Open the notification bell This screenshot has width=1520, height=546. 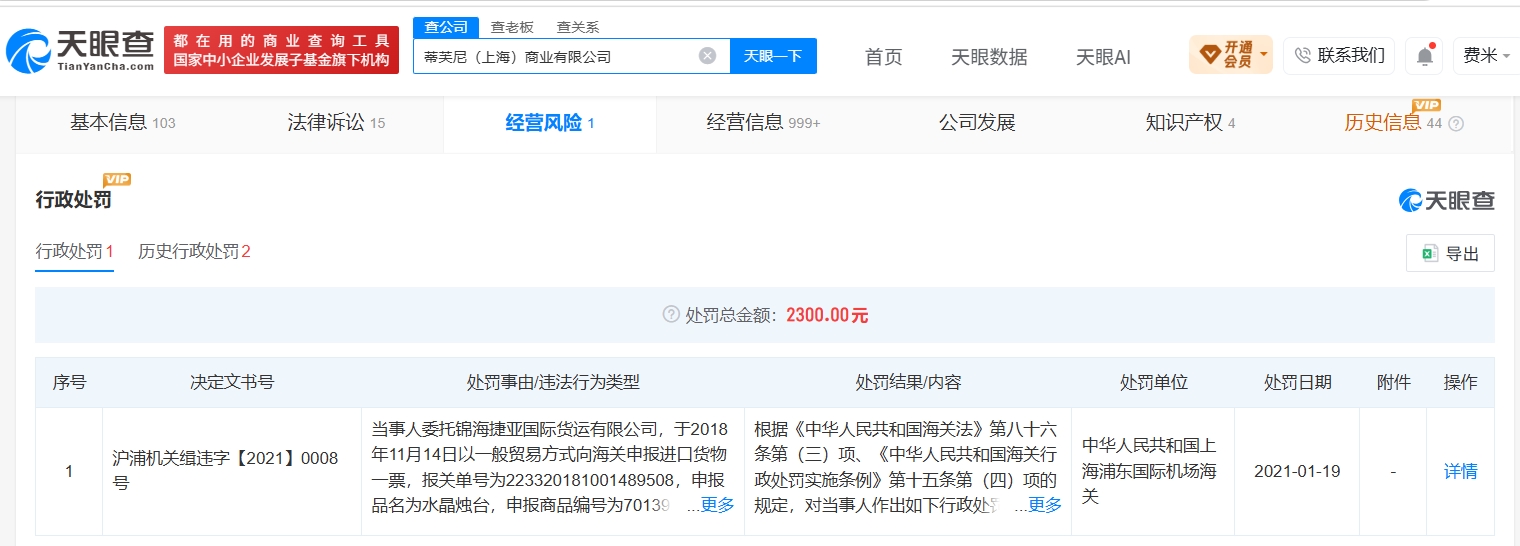point(1424,56)
